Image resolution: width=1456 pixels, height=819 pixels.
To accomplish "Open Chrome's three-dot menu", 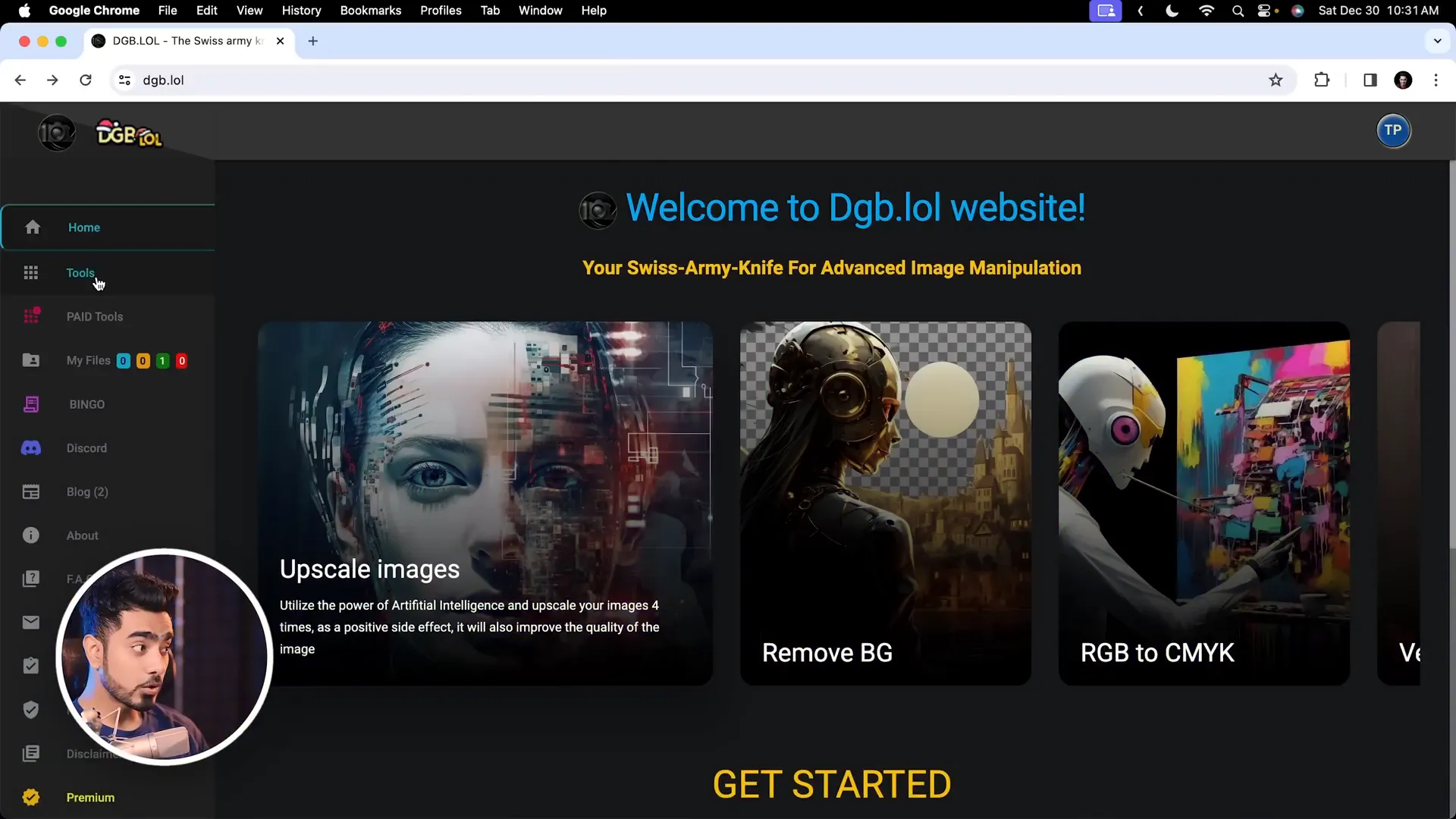I will (x=1436, y=80).
